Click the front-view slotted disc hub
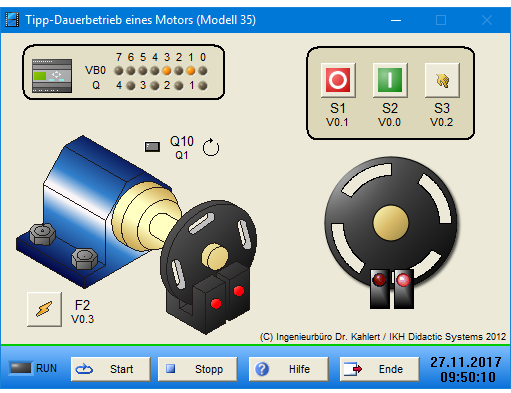This screenshot has height=393, width=511. pos(391,223)
